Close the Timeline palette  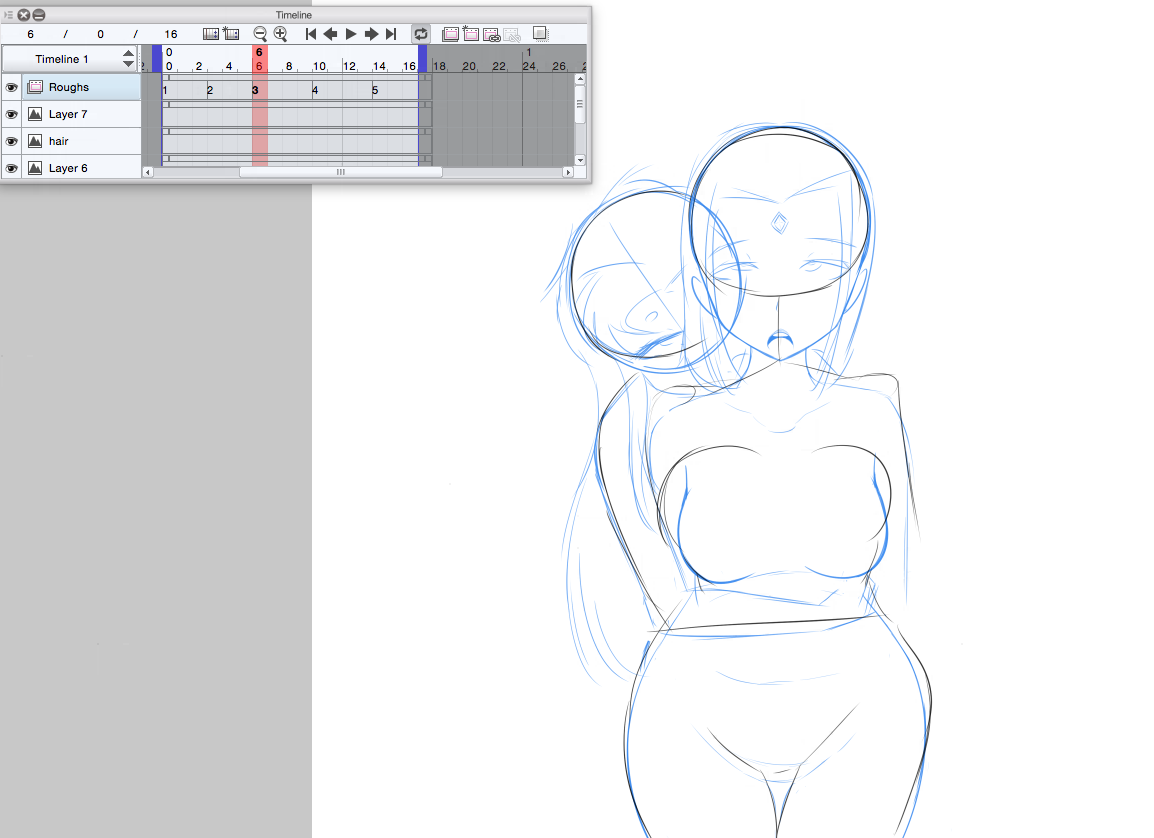tap(24, 15)
